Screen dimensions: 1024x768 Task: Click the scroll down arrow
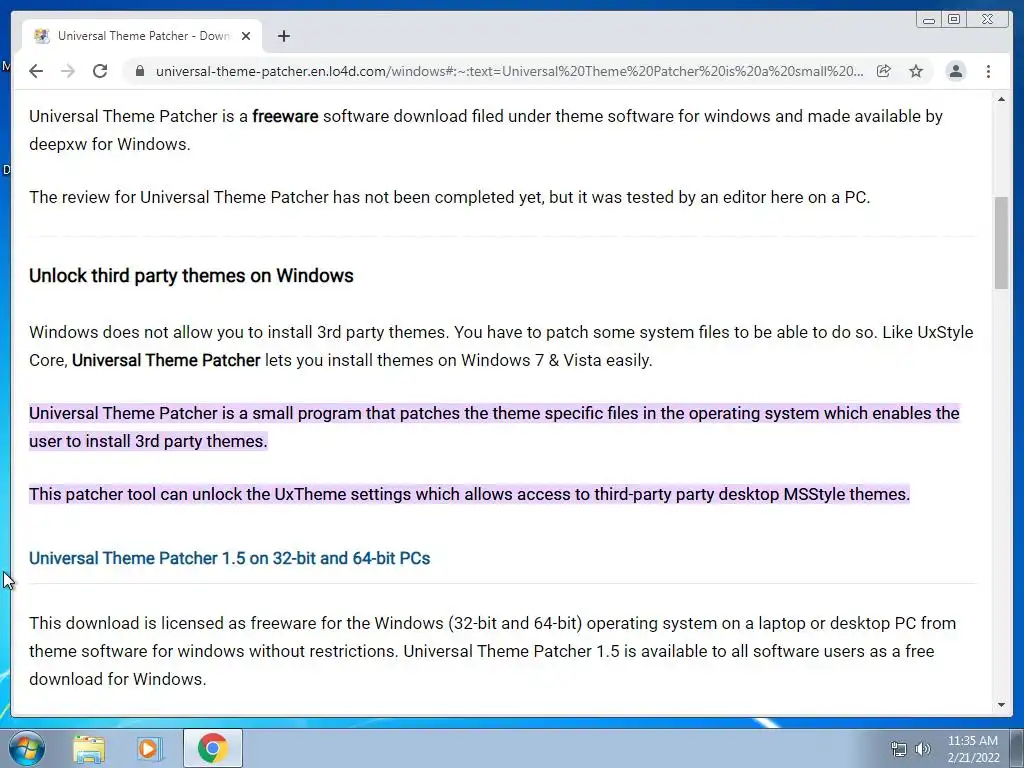click(1001, 705)
